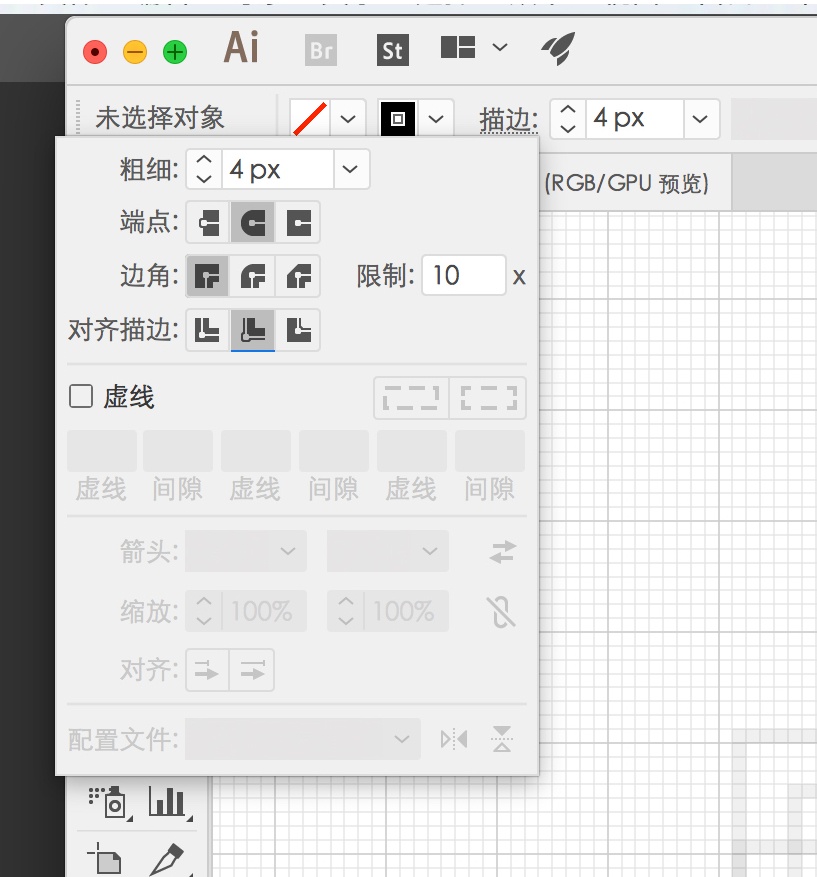Screen dimensions: 817x877
Task: Click the green macOS zoom window button
Action: pos(175,52)
